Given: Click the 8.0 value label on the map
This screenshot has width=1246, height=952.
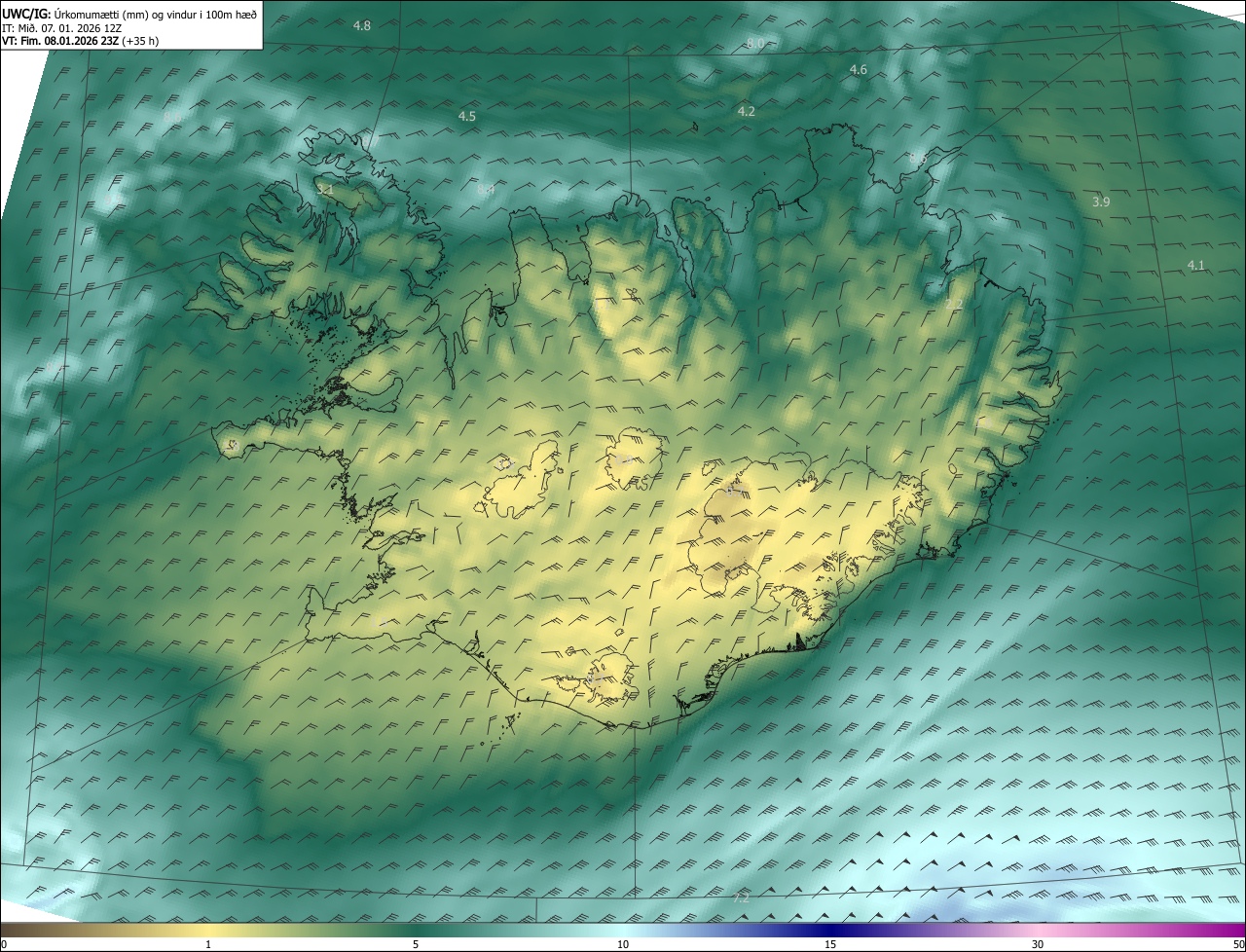Looking at the screenshot, I should click(x=755, y=44).
